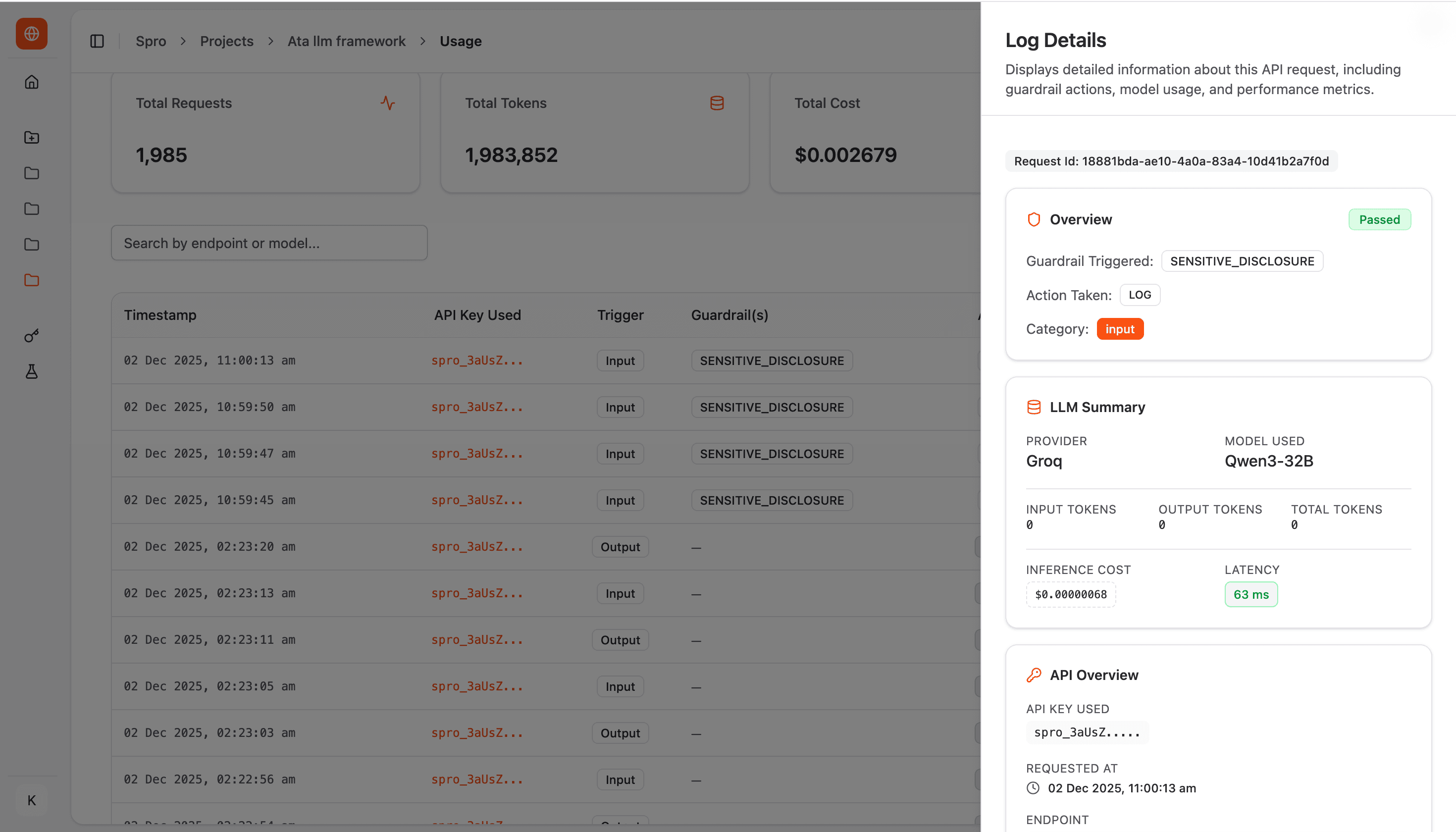Open the first folder icon below new project
Viewport: 1456px width, 832px height.
(31, 173)
